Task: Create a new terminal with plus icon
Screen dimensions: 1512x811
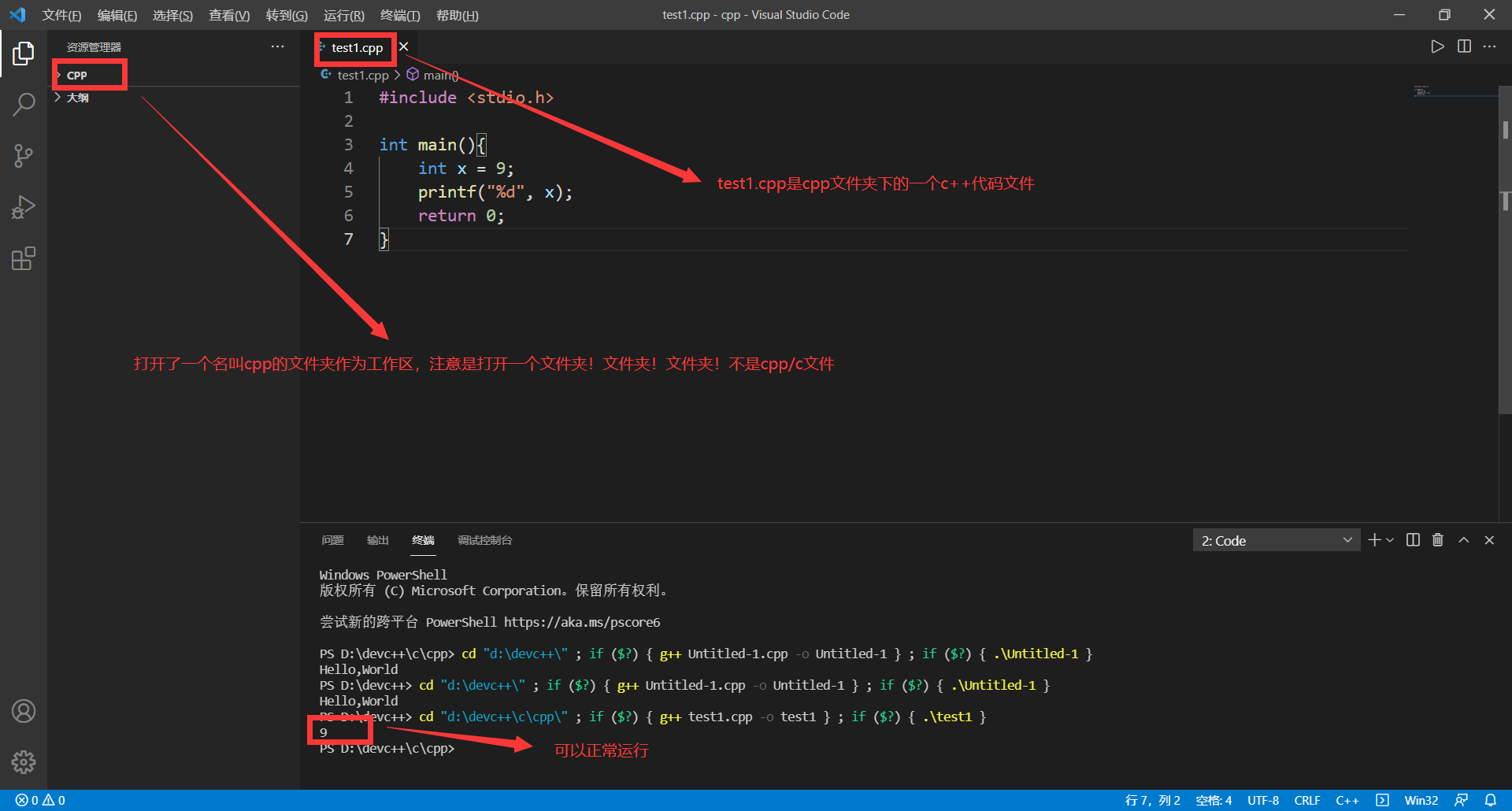Action: [x=1373, y=539]
